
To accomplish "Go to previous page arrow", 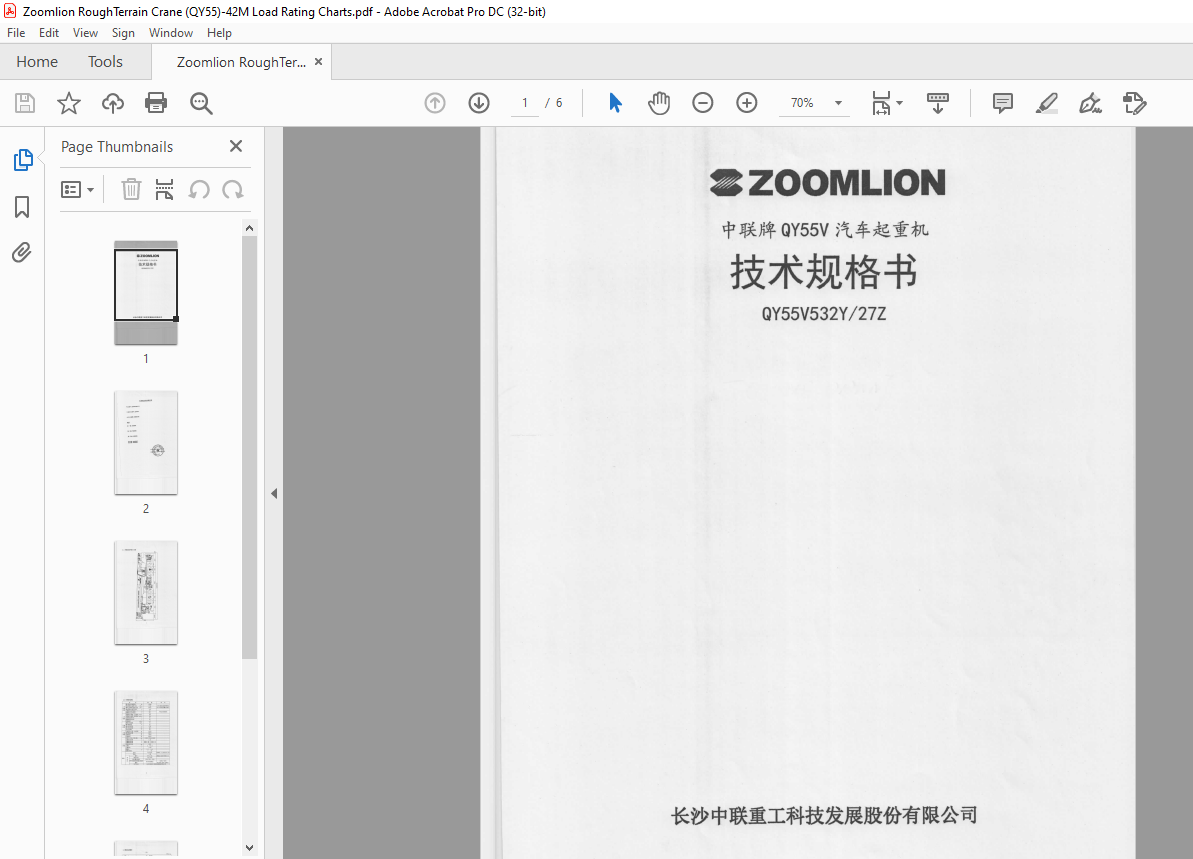I will [x=435, y=103].
